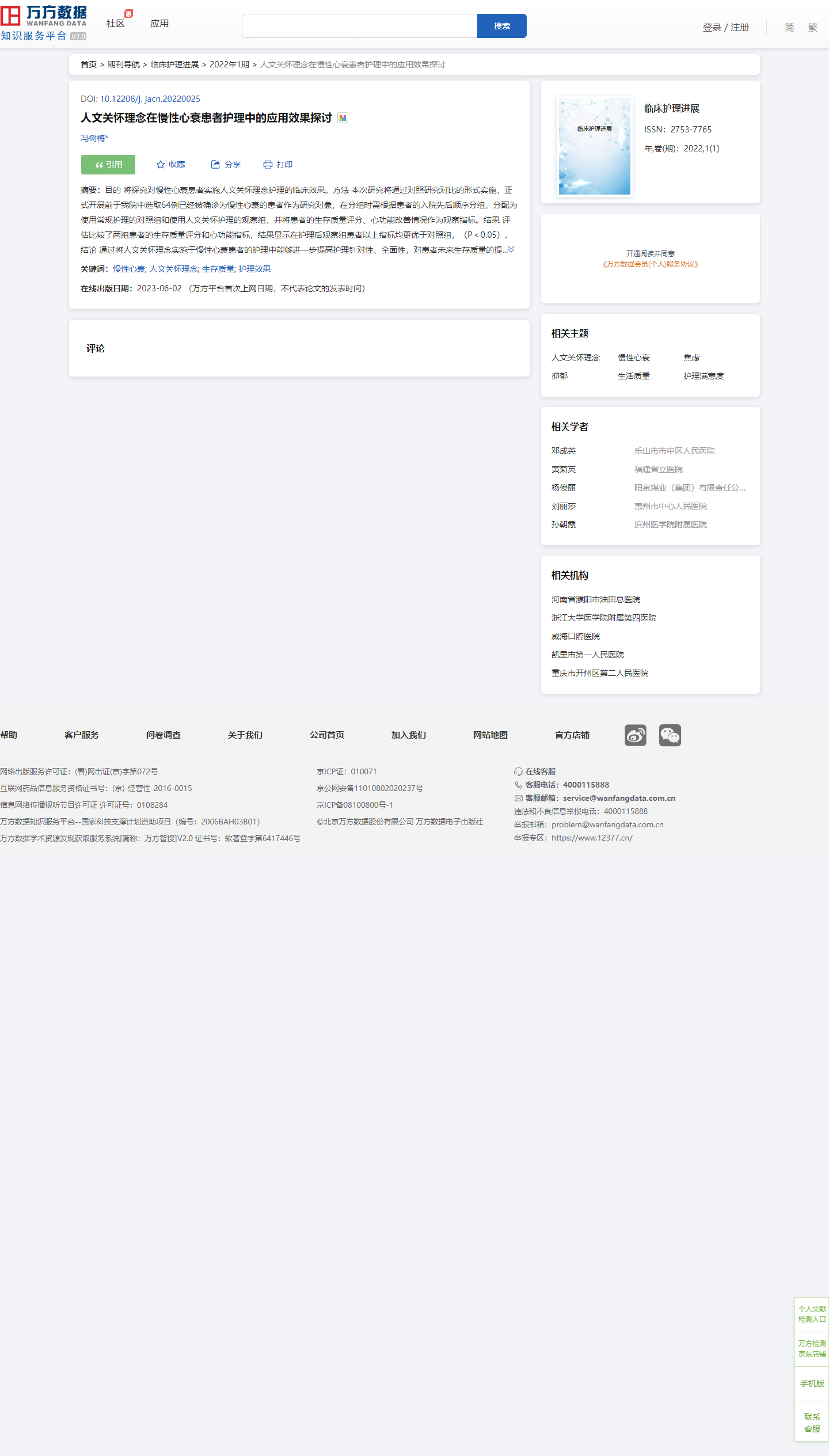Click the Wanfang Data logo
The width and height of the screenshot is (829, 1456).
44,24
